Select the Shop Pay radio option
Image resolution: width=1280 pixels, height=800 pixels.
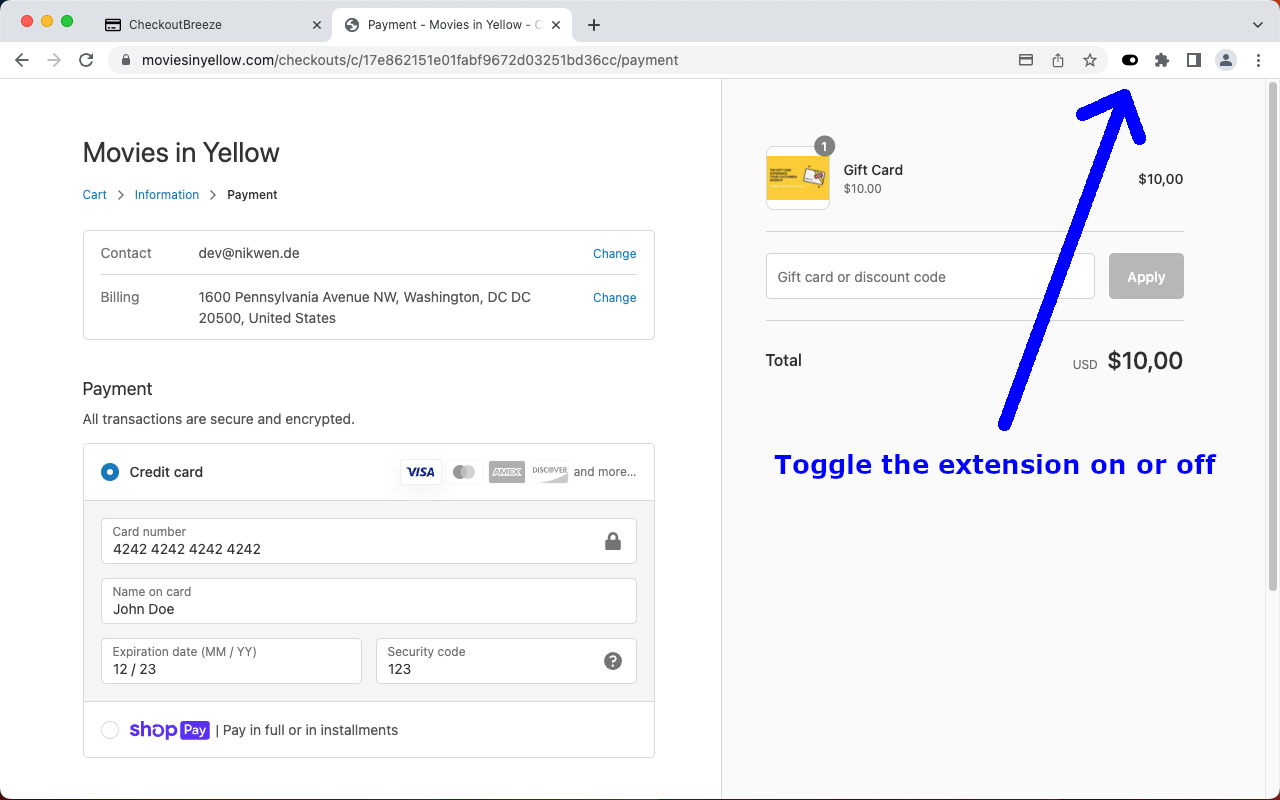coord(110,730)
